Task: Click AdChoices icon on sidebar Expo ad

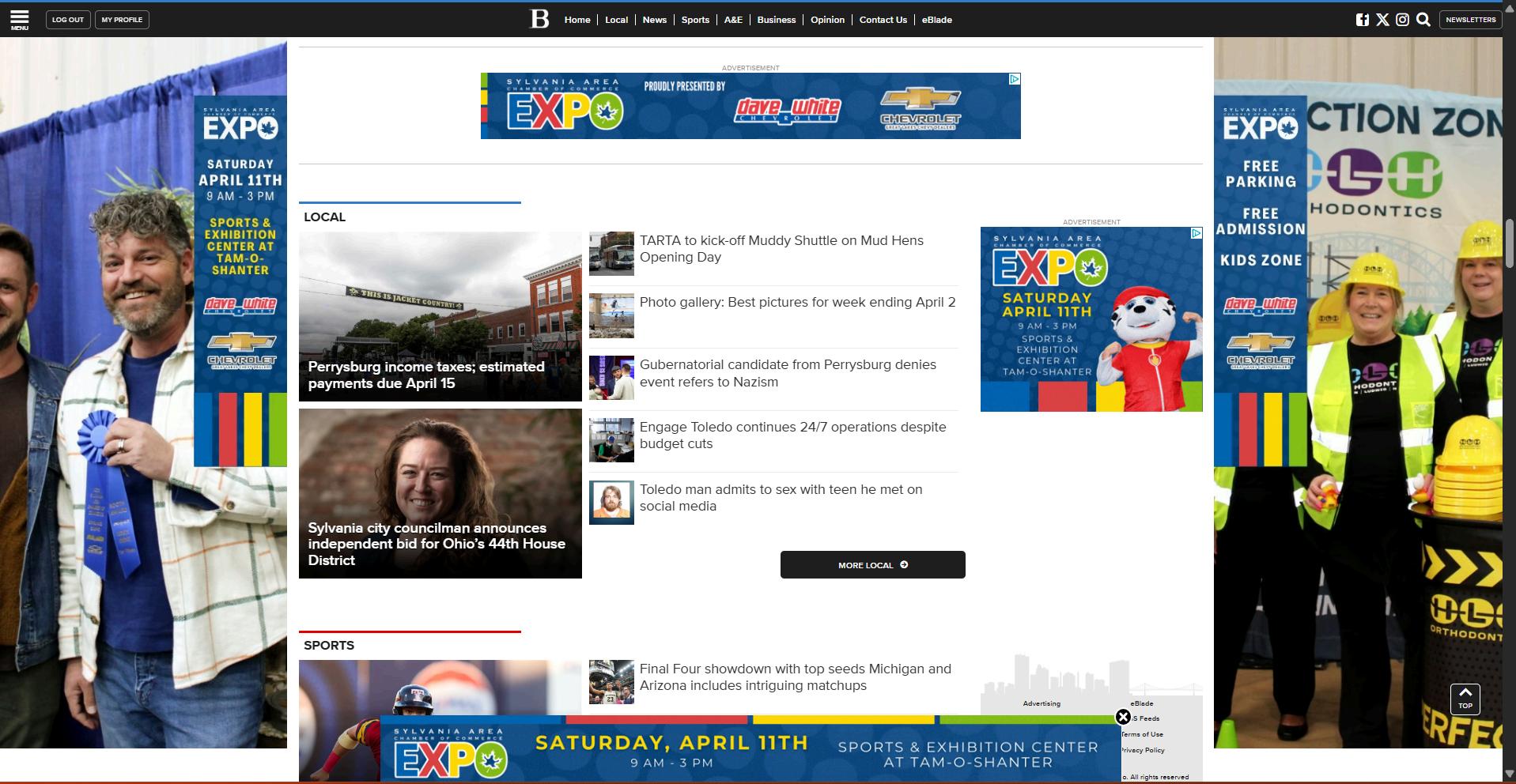Action: 1197,233
